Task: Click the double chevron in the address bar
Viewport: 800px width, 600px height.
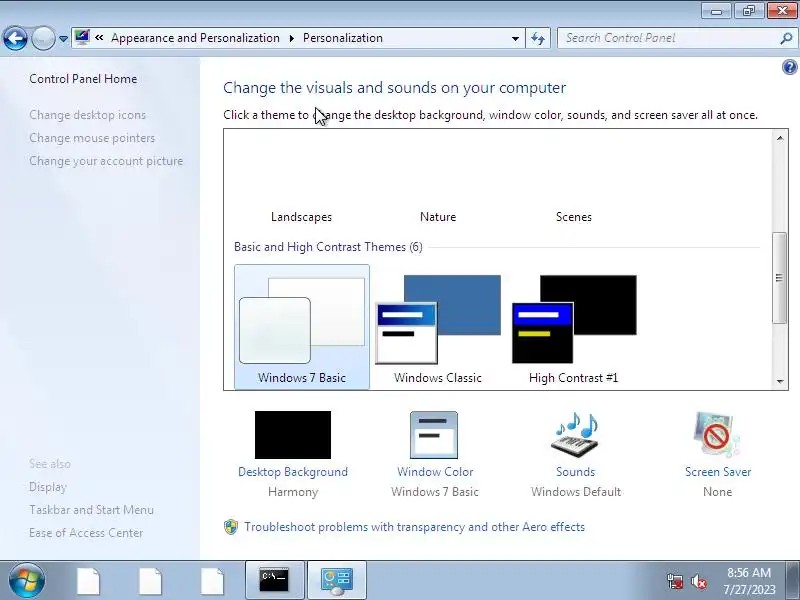Action: (x=99, y=37)
